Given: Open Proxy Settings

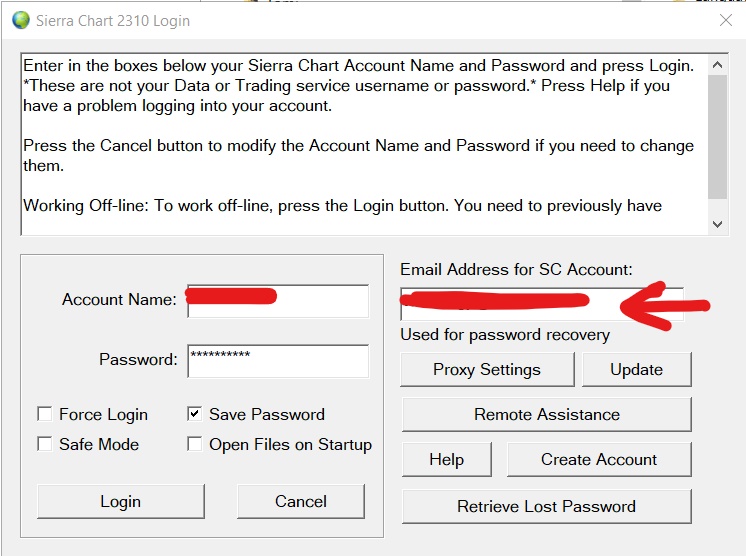Looking at the screenshot, I should [x=487, y=369].
